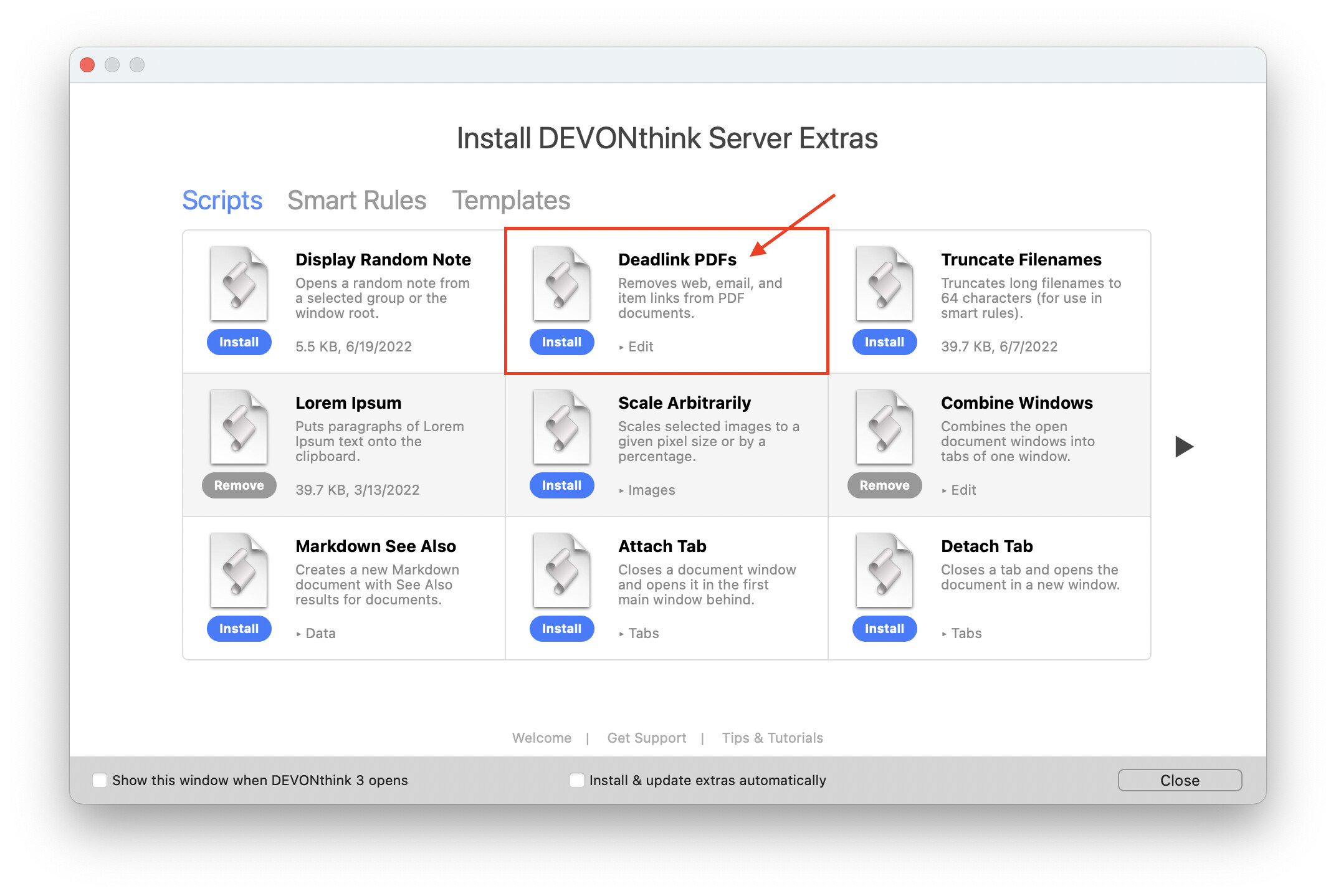Image resolution: width=1336 pixels, height=896 pixels.
Task: Click the Truncate Filenames script icon
Action: (885, 284)
